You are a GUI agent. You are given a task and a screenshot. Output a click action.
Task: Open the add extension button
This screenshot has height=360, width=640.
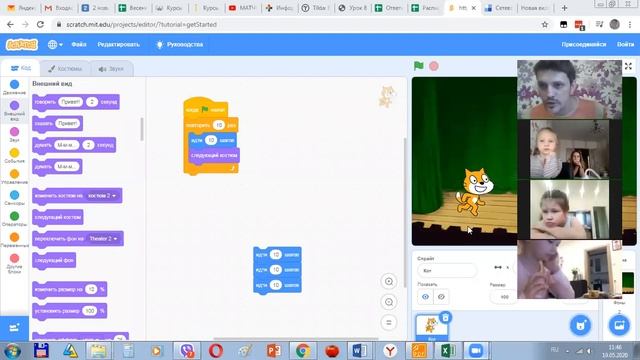click(x=14, y=328)
